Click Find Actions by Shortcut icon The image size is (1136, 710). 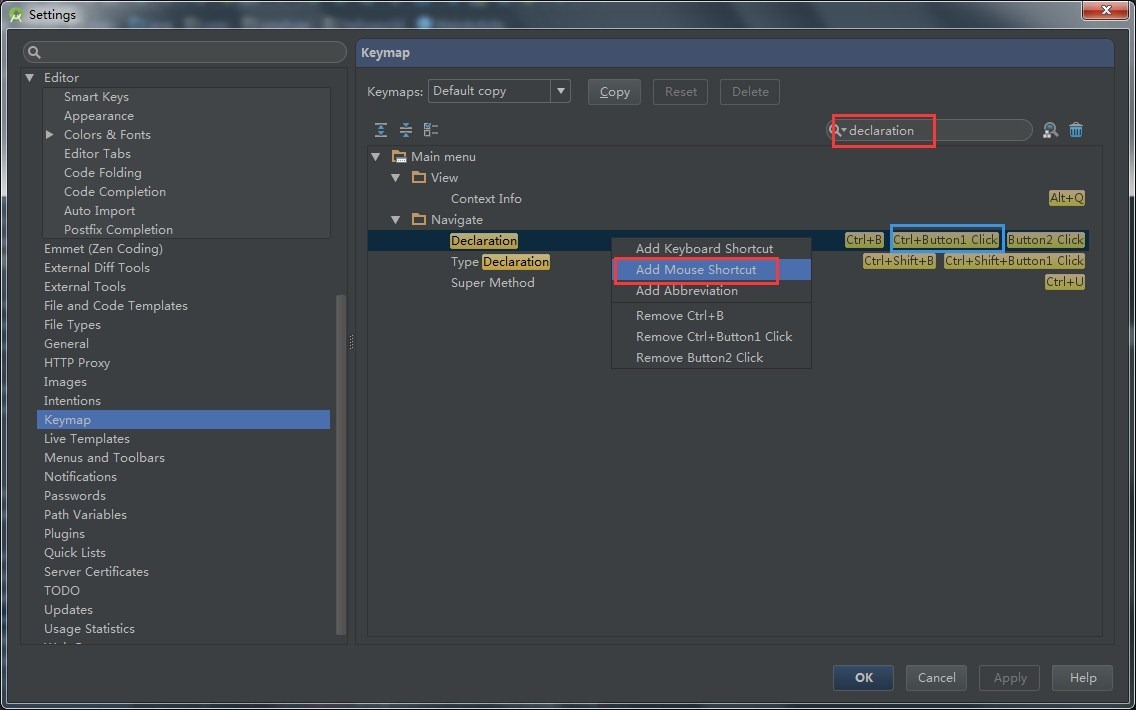pos(1050,130)
